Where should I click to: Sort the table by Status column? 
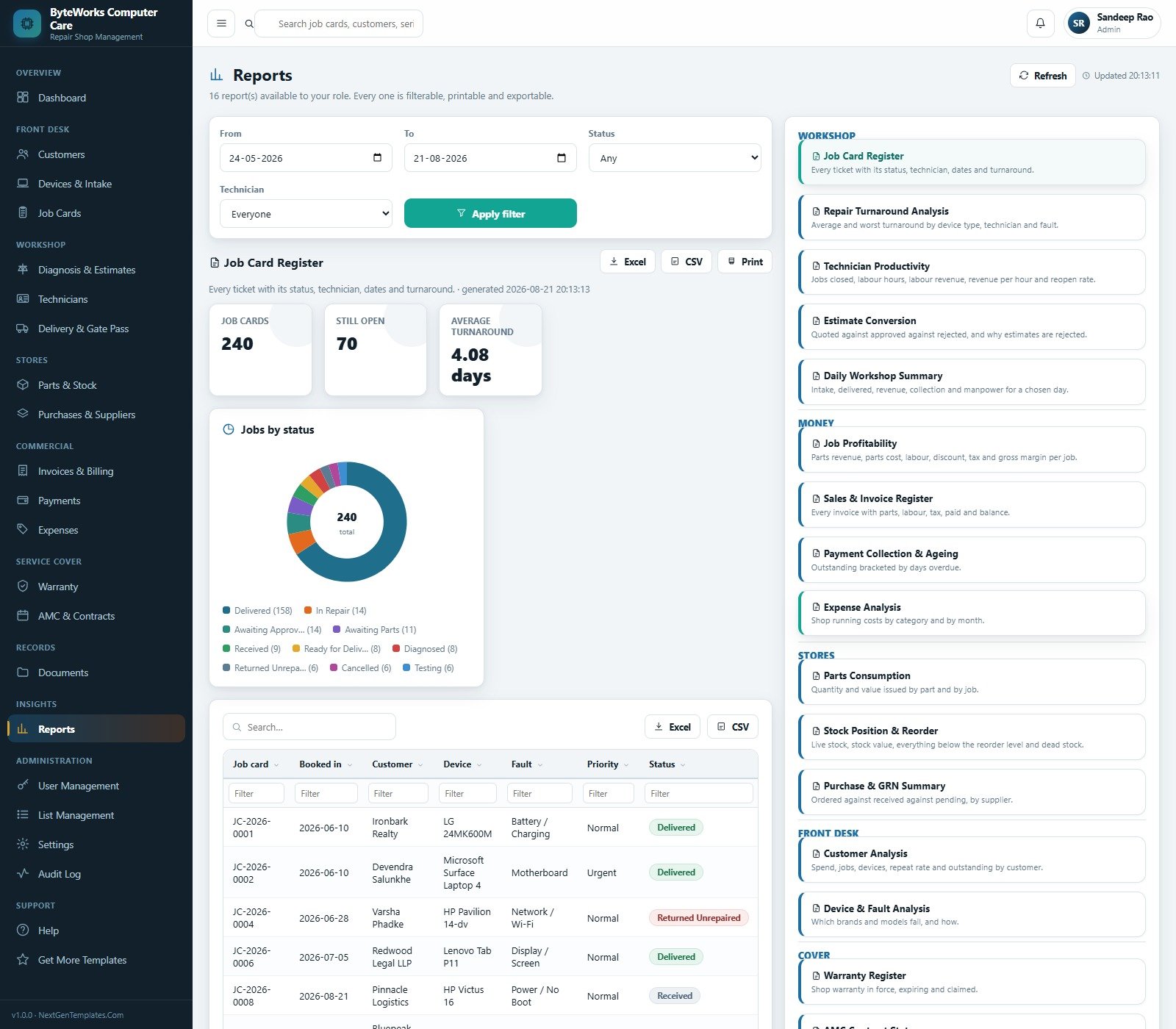coord(667,764)
